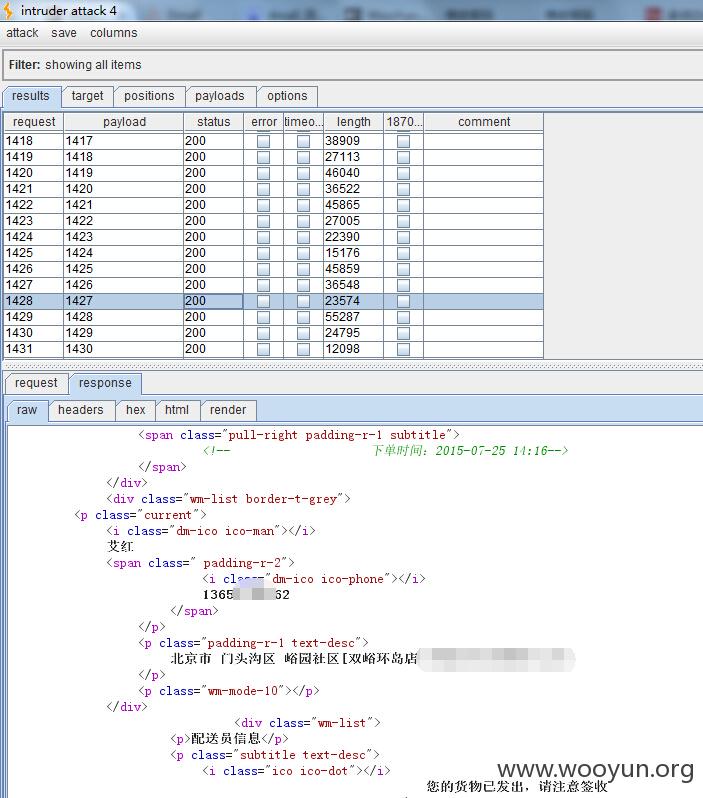This screenshot has width=703, height=798.
Task: Open the request tab
Action: [36, 383]
